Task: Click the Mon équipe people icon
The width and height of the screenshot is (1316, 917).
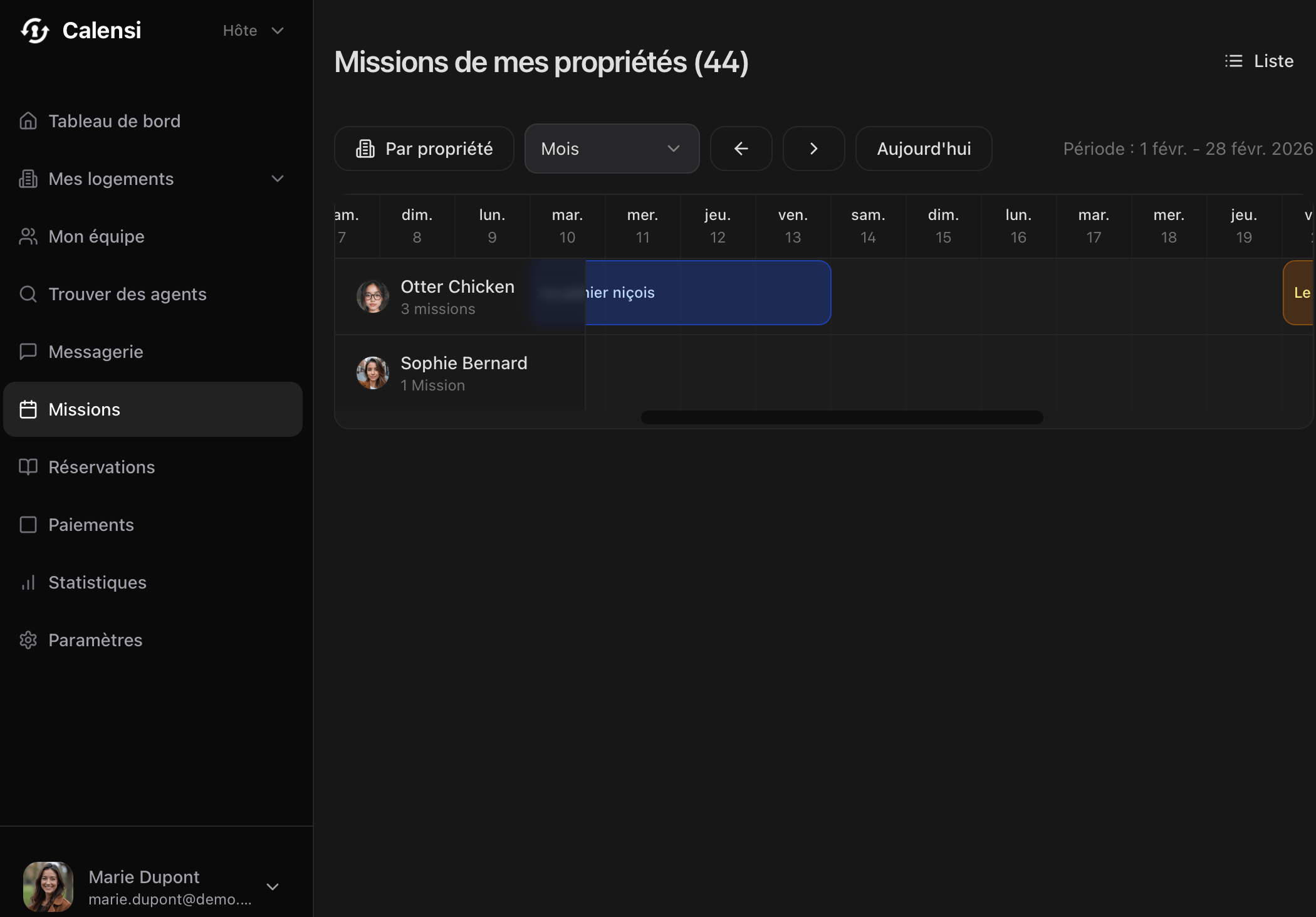Action: tap(28, 236)
